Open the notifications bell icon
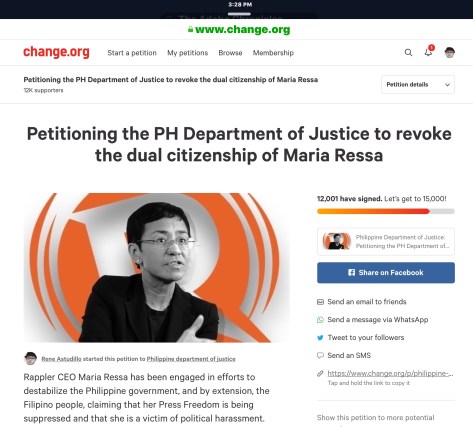This screenshot has height=427, width=473. 429,52
